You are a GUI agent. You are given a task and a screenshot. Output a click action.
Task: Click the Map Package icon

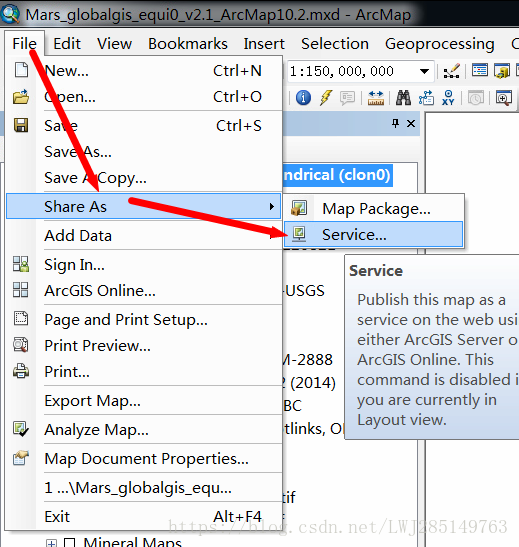pos(299,208)
